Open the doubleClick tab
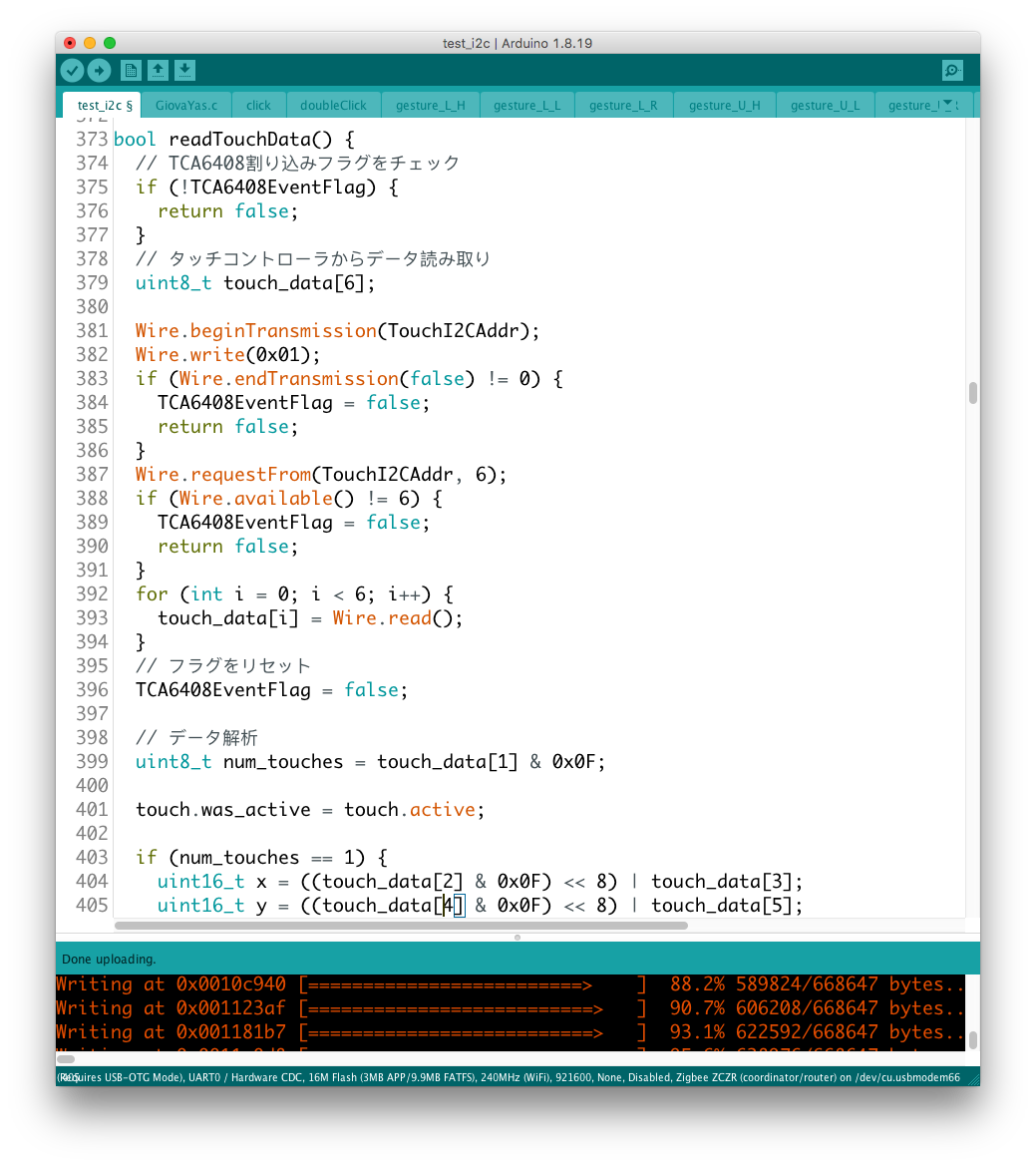This screenshot has height=1166, width=1036. click(x=333, y=105)
